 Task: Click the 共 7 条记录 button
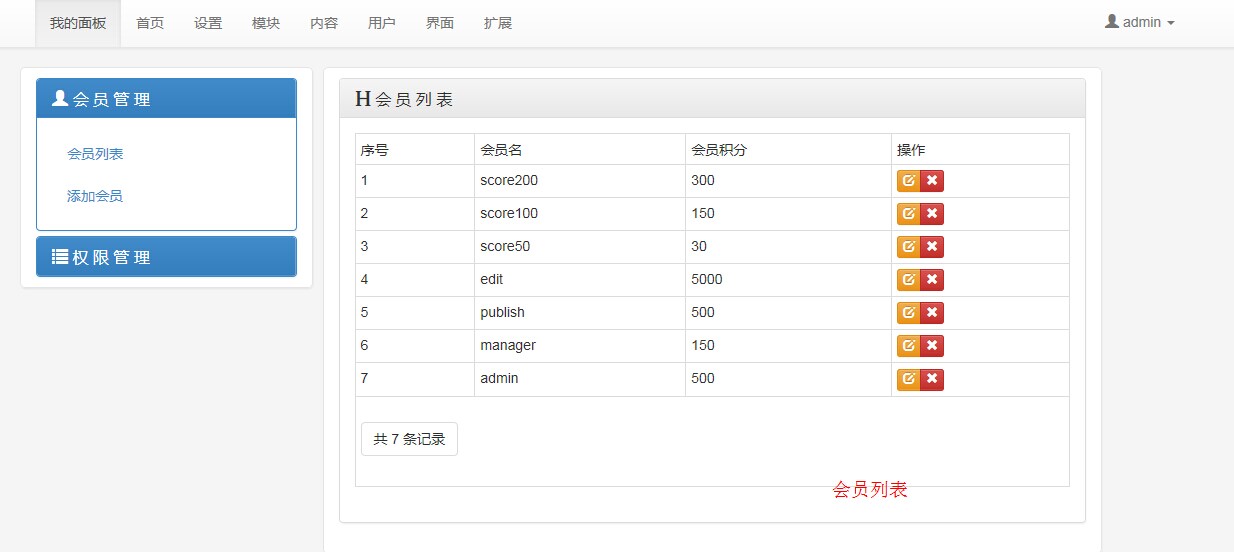coord(409,439)
